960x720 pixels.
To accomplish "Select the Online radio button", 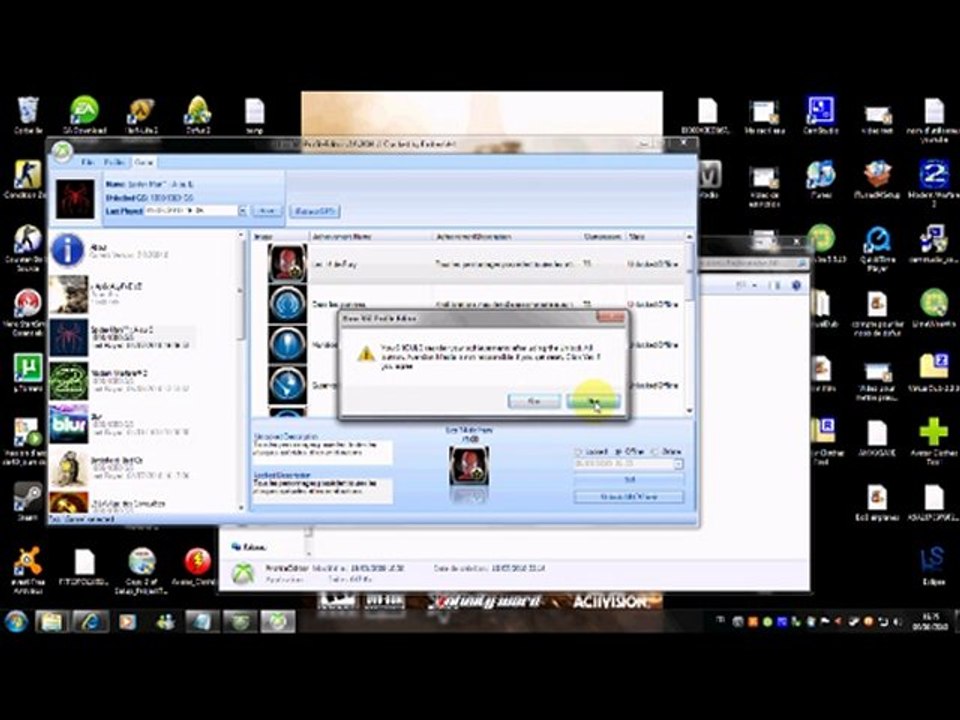I will [x=654, y=452].
